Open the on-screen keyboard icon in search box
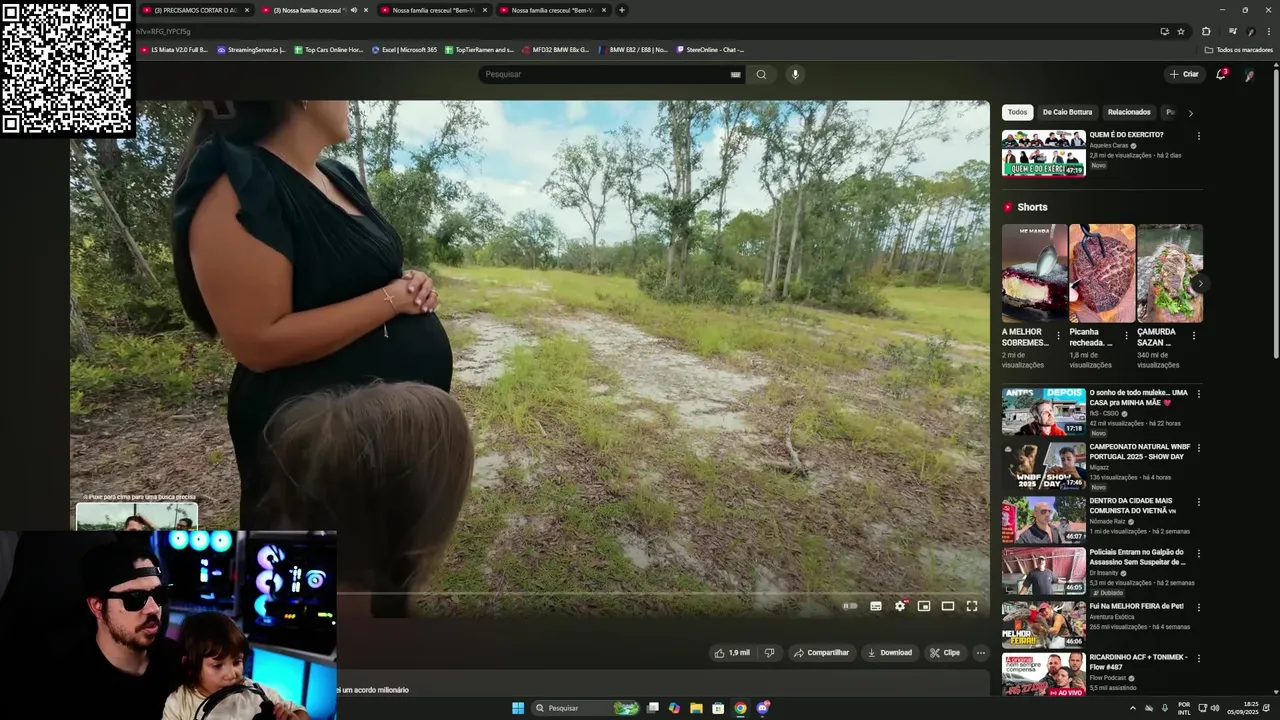 pos(735,74)
